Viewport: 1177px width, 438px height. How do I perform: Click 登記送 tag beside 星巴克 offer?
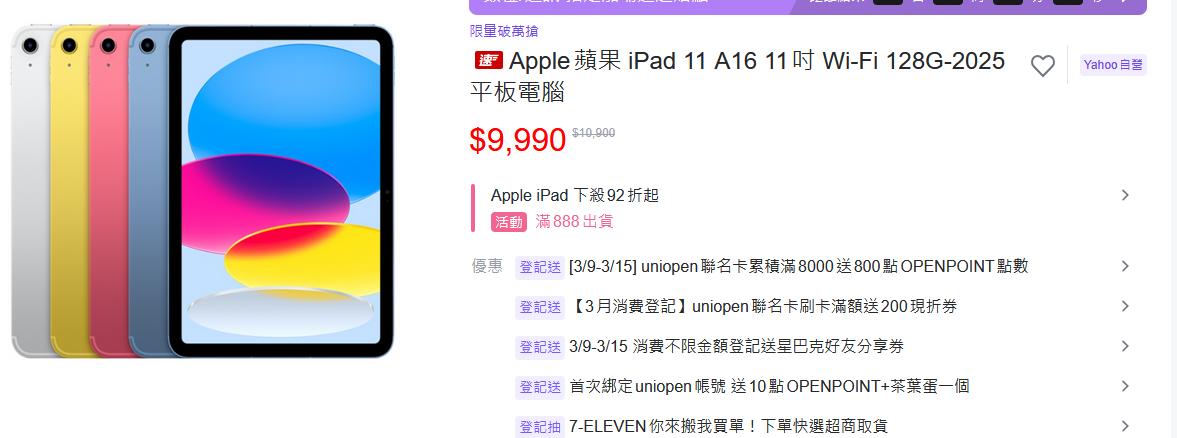[540, 346]
